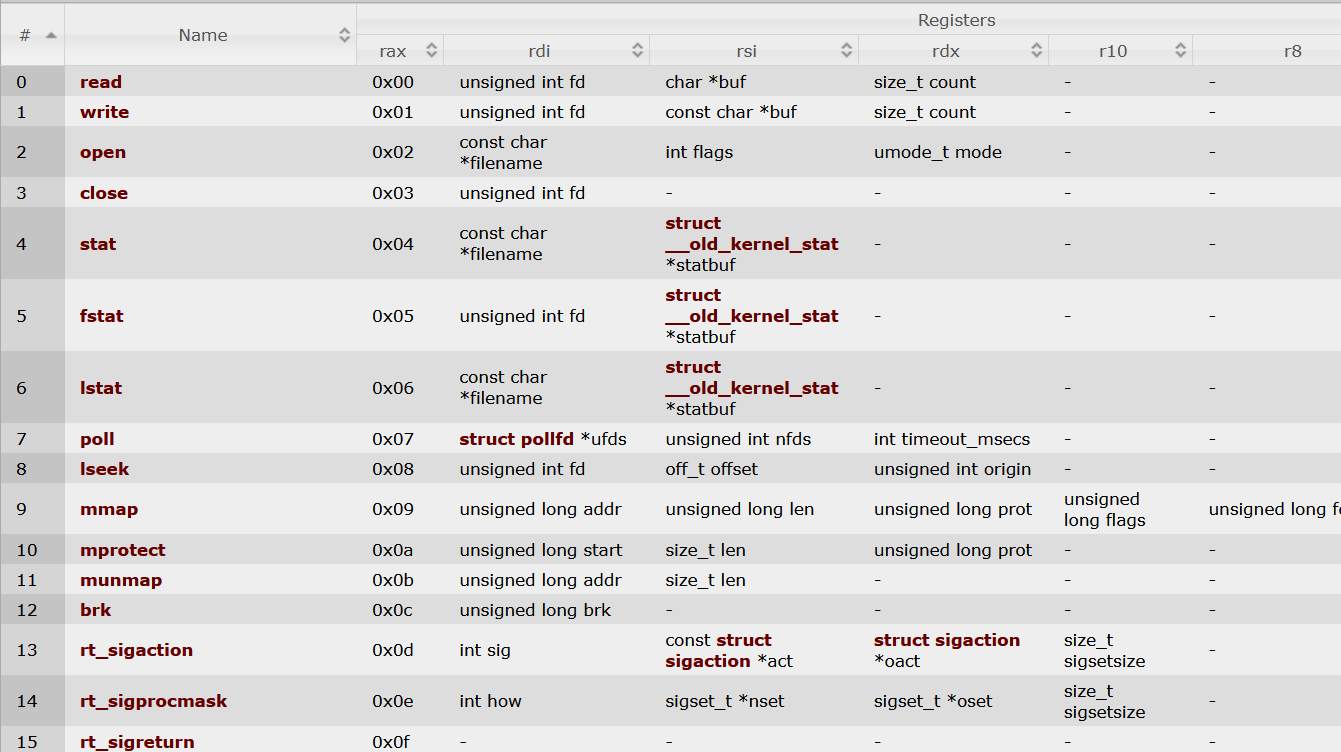Open the poll syscall link
The height and width of the screenshot is (752, 1341).
(97, 439)
